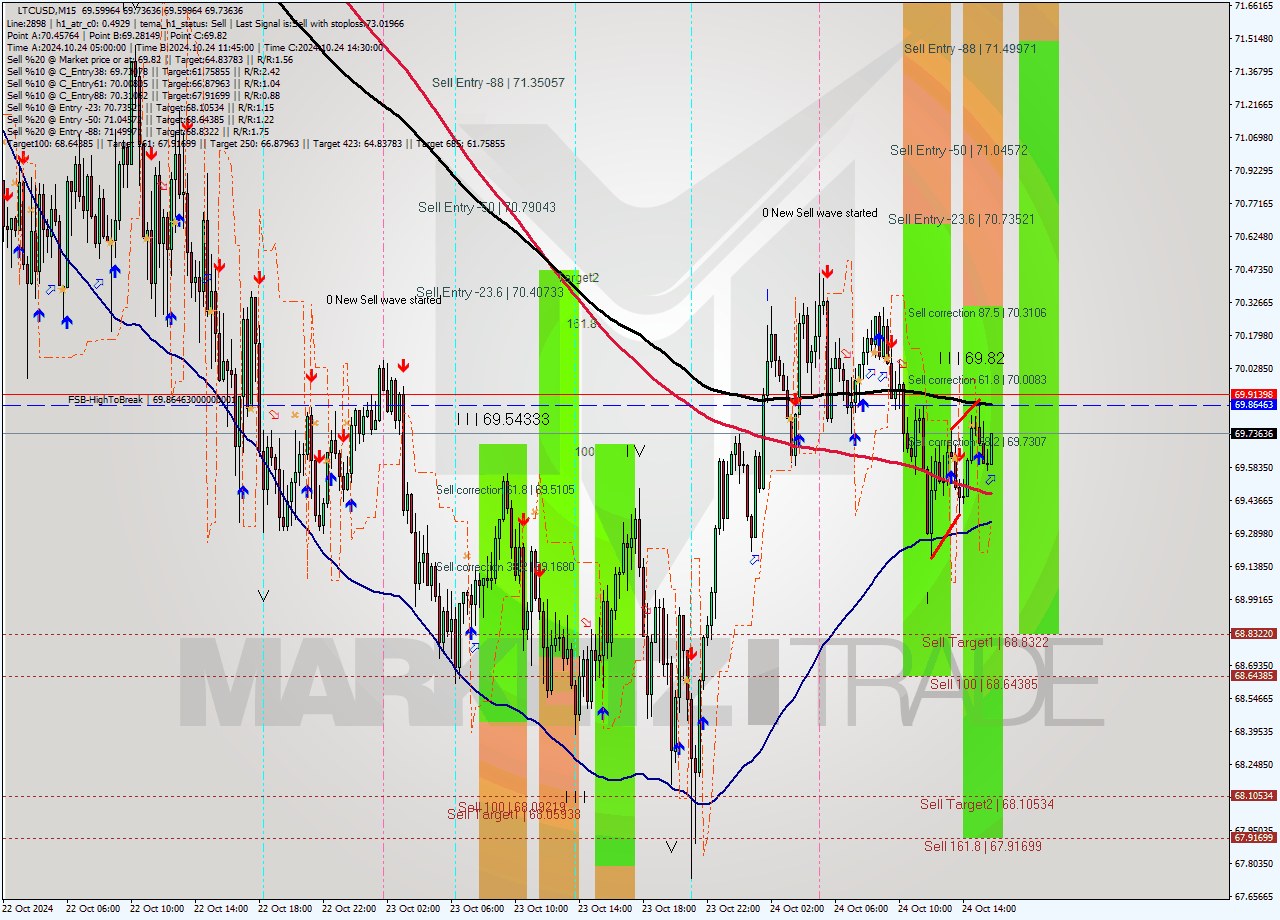Click the LTCUSD,M15 chart title text
This screenshot has height=920, width=1280.
pyautogui.click(x=48, y=10)
